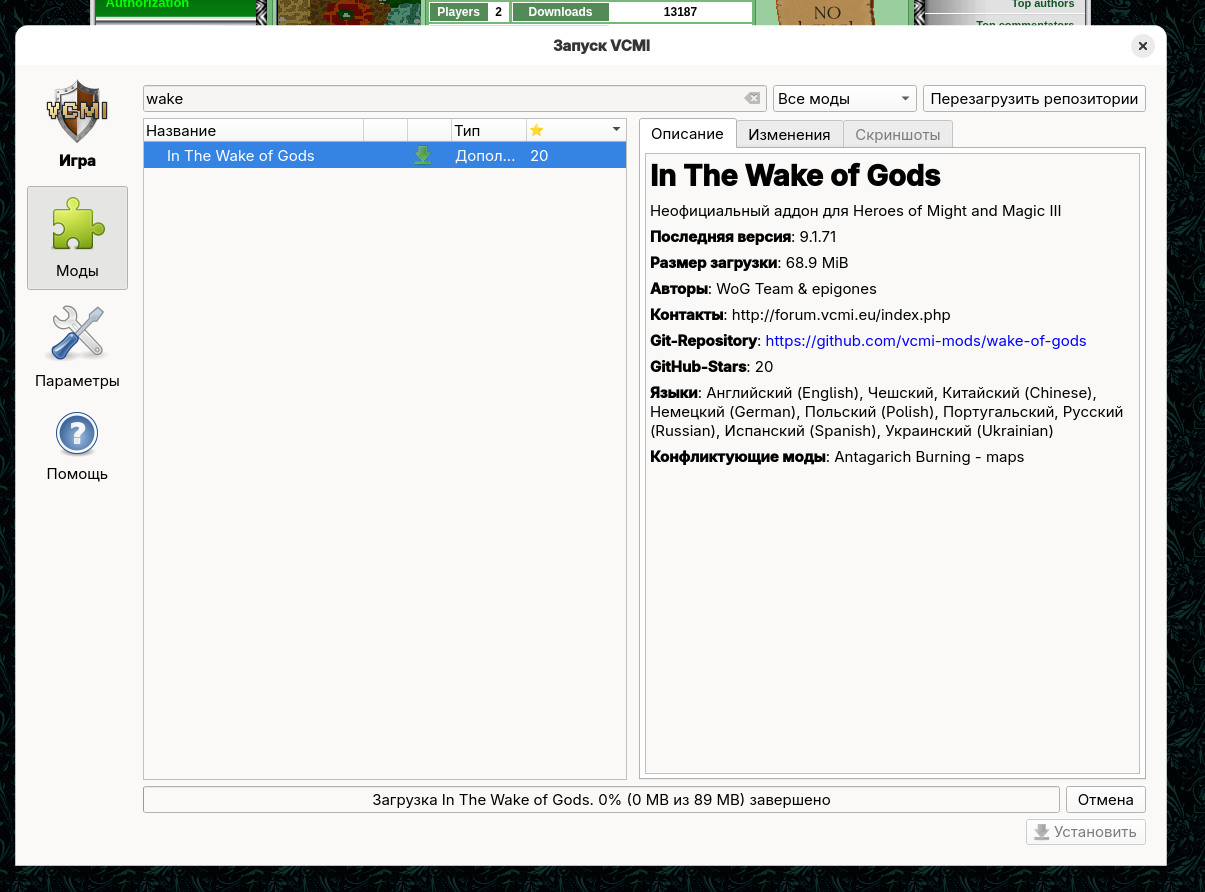
Task: Click Top authors in the background web page
Action: tap(1043, 5)
